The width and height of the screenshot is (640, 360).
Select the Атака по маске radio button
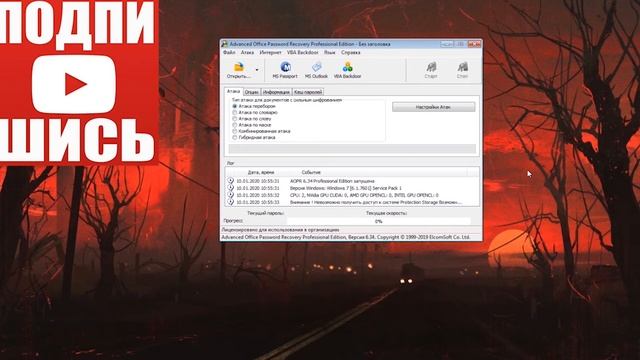point(235,125)
